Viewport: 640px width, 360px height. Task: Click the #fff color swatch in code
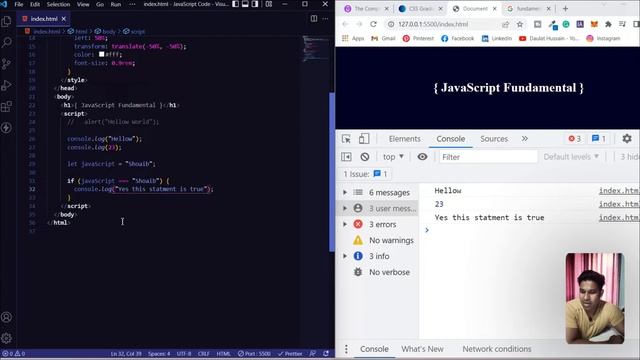pos(101,54)
